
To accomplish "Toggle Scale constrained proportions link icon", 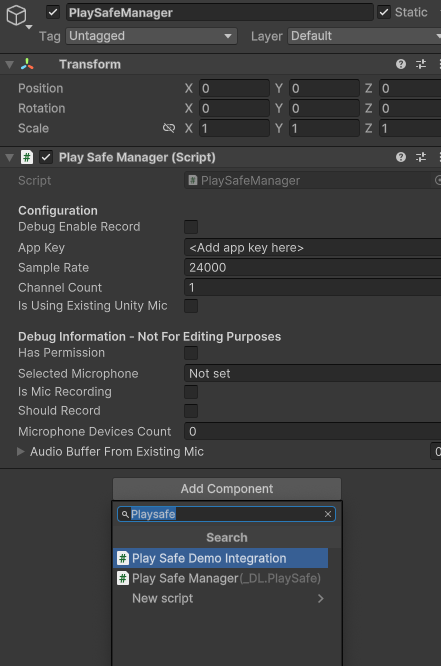I will pos(169,128).
